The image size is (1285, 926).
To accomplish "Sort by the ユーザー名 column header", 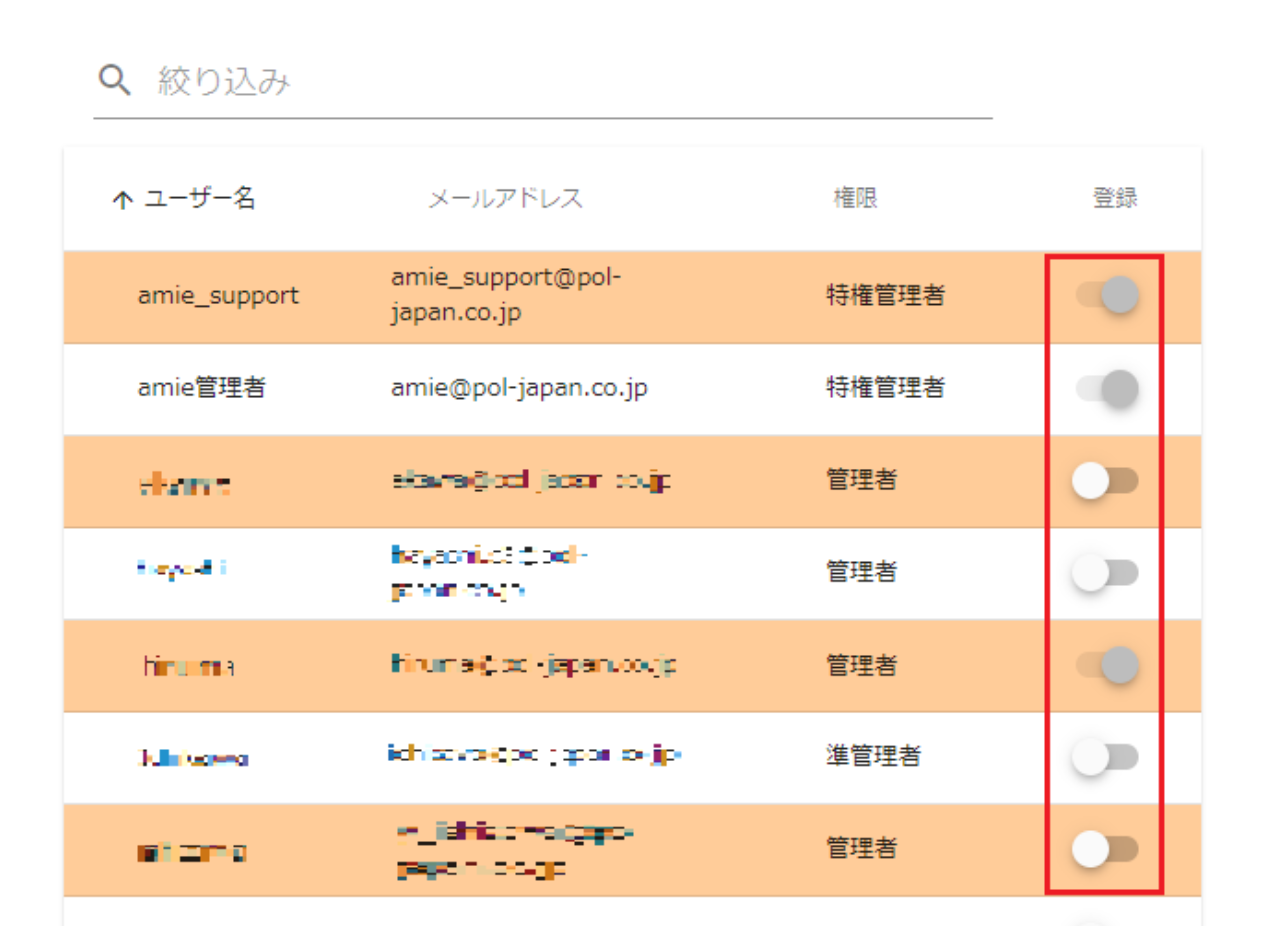I will point(200,199).
